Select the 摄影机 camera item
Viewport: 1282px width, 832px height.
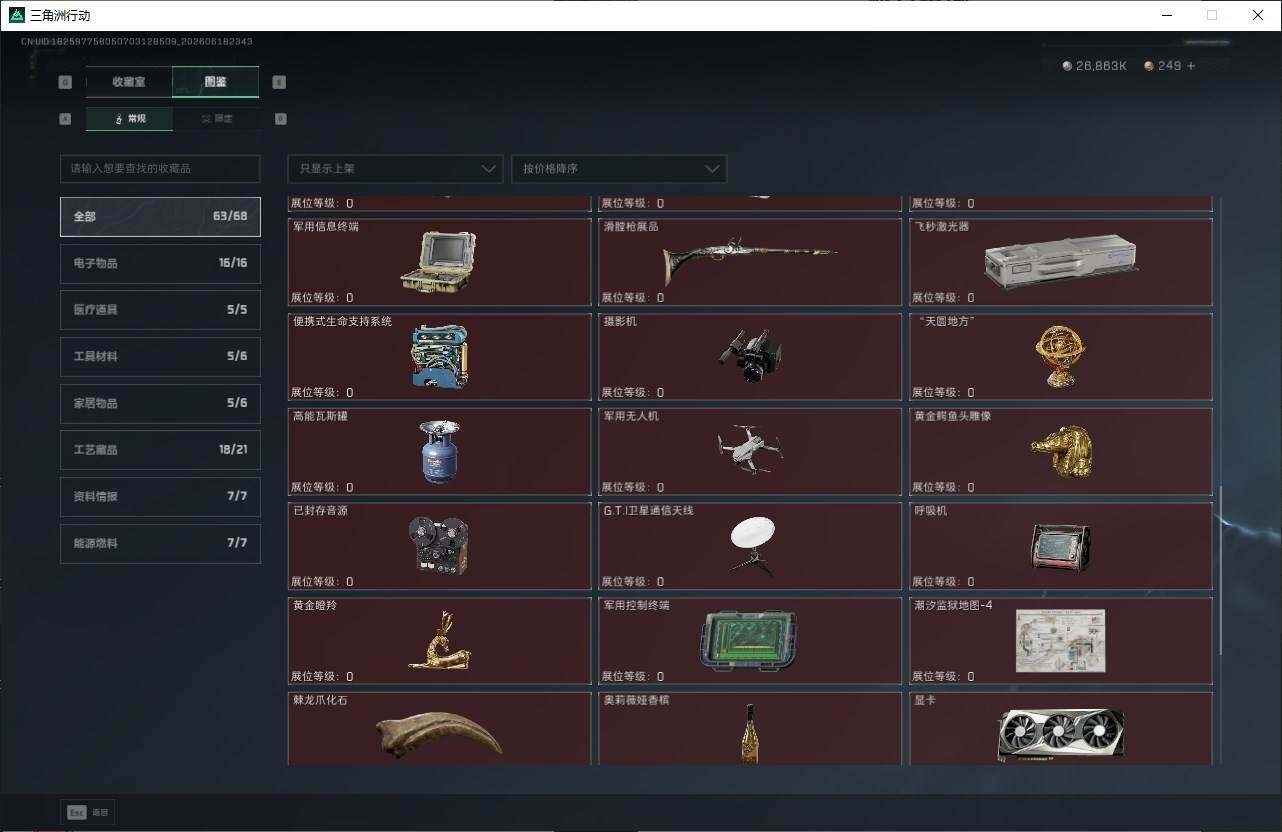pyautogui.click(x=750, y=357)
